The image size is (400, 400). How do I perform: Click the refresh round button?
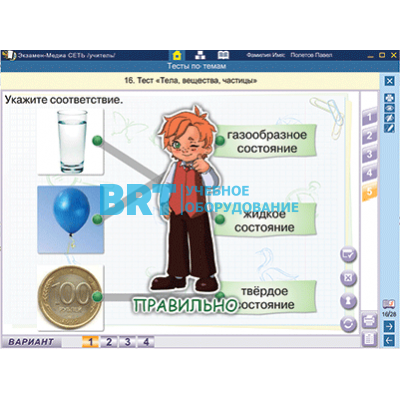tap(348, 324)
